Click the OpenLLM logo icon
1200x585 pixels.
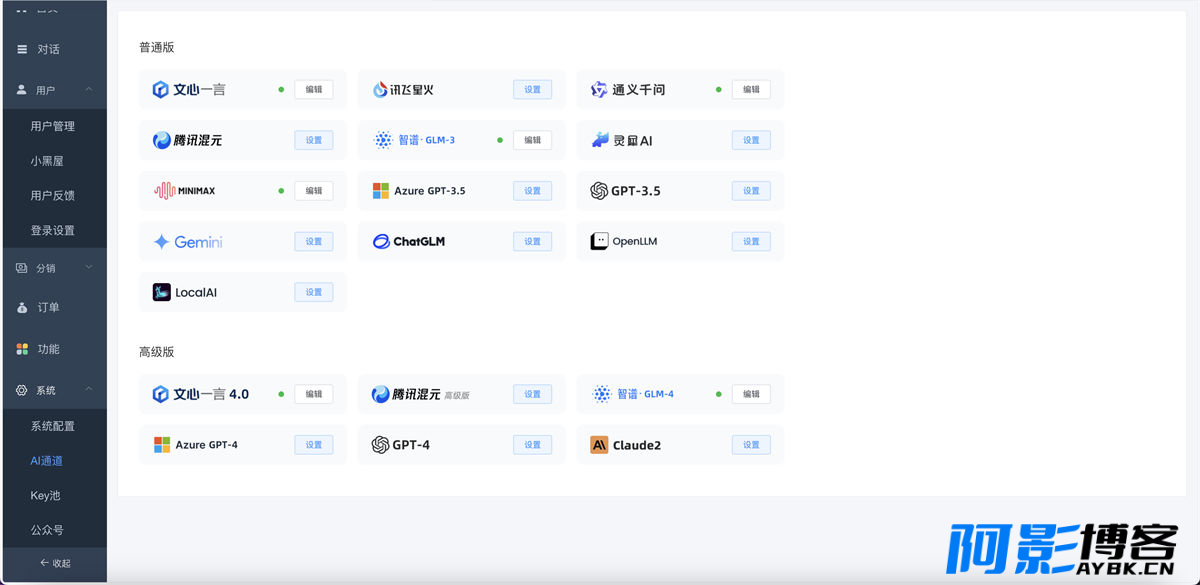pyautogui.click(x=599, y=242)
